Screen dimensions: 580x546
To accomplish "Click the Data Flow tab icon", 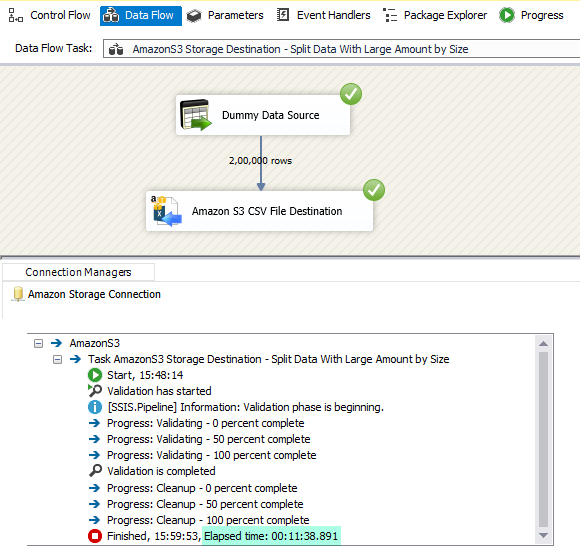I will [111, 16].
